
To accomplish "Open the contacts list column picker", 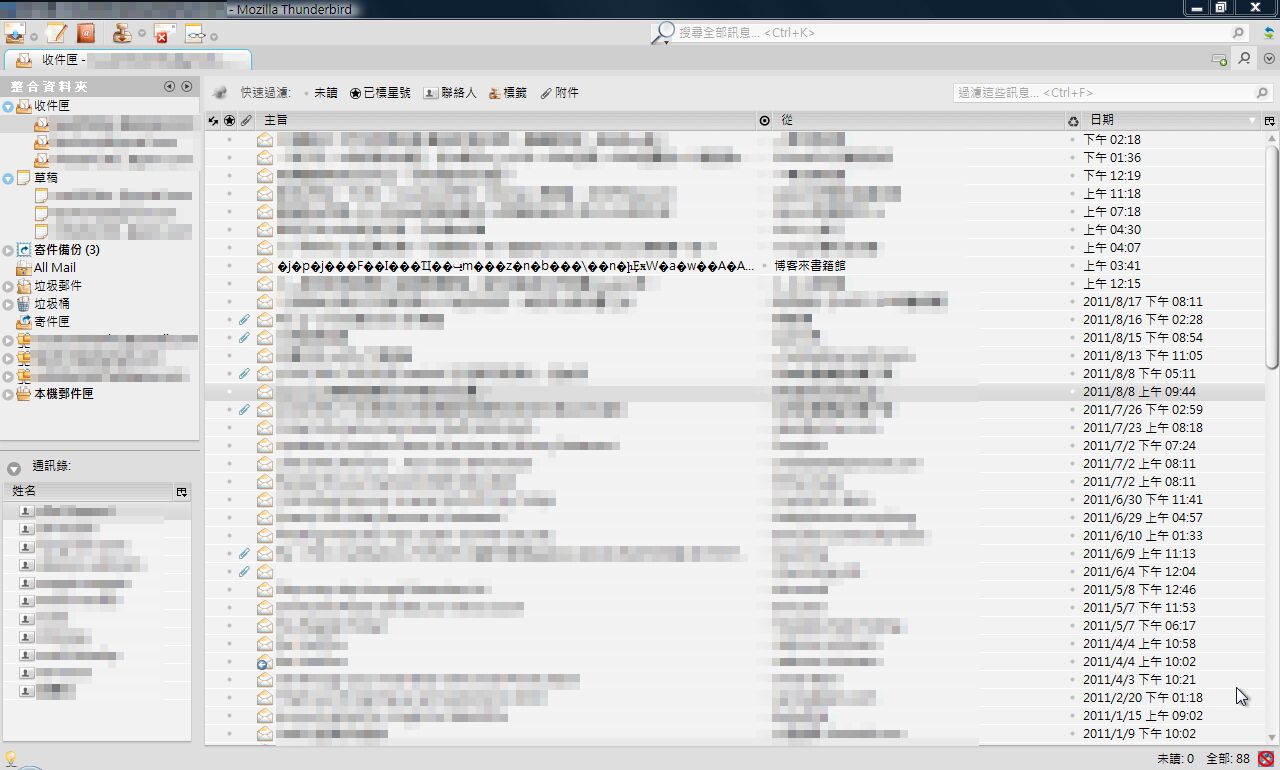I will tap(182, 492).
